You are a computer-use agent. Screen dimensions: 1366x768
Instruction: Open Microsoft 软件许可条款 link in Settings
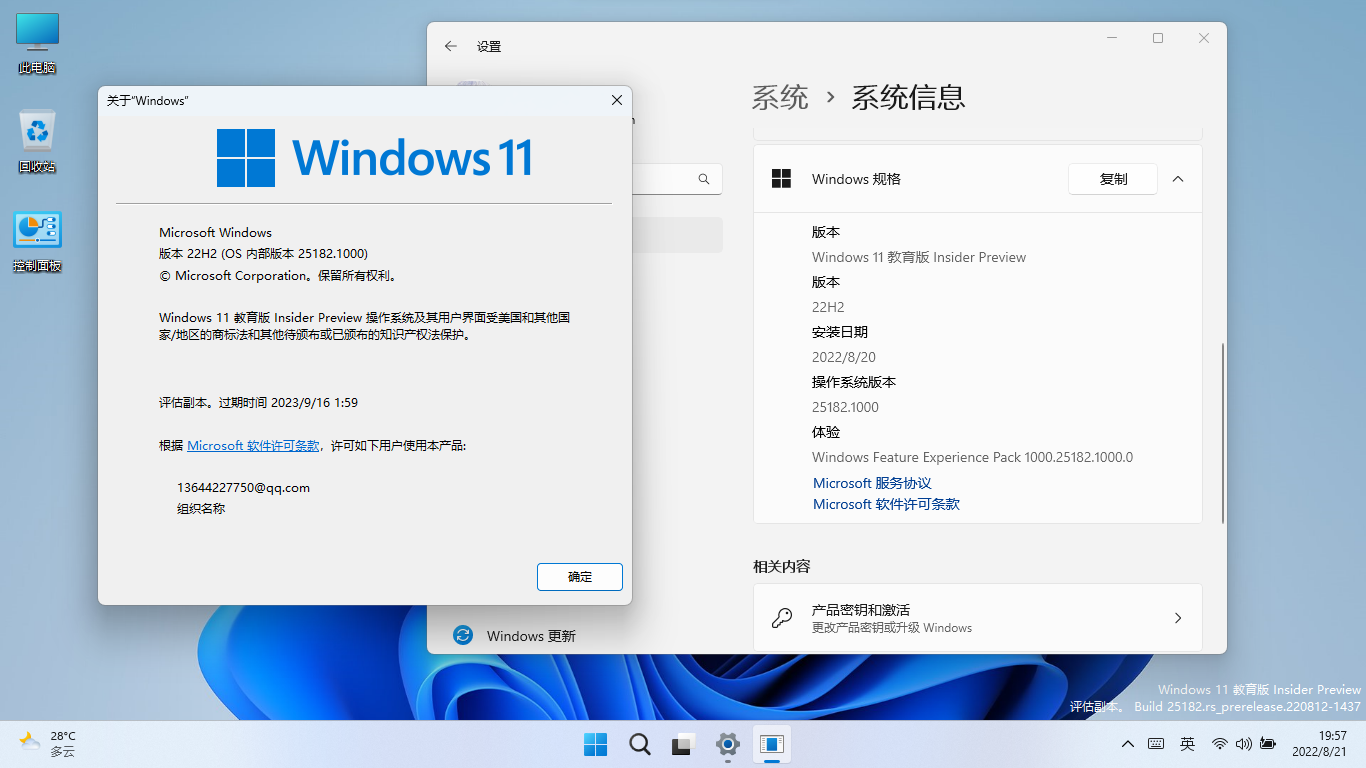886,504
